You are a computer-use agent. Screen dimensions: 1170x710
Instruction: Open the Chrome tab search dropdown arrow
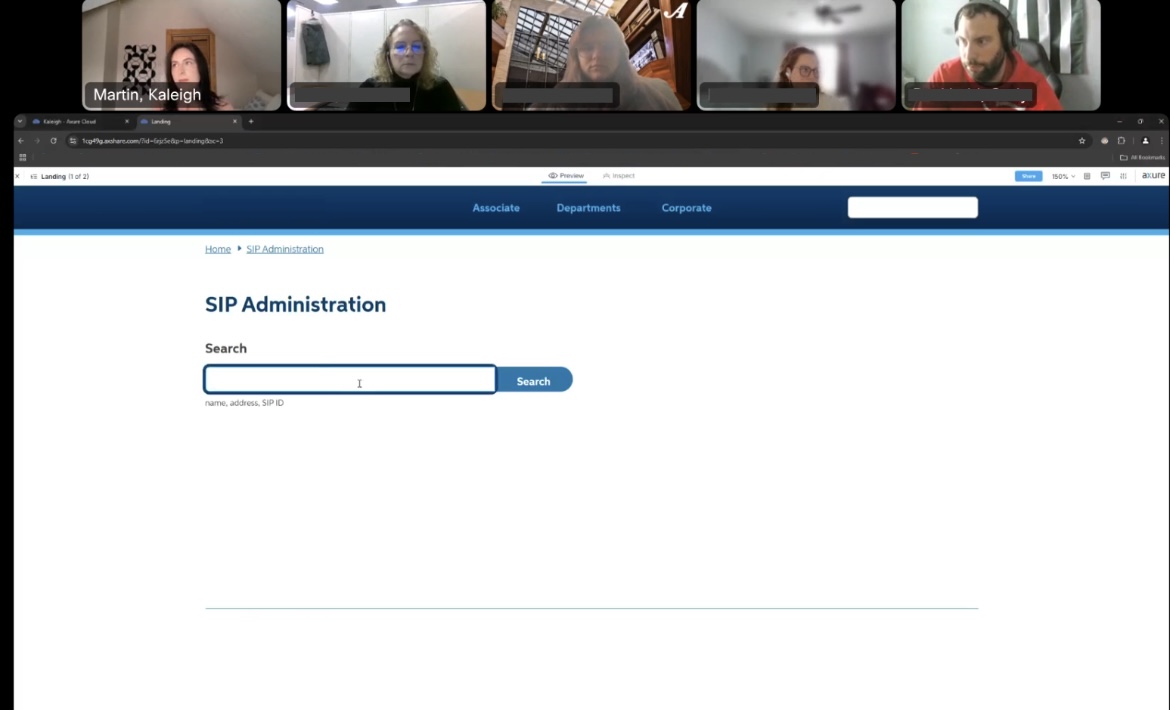tap(20, 121)
